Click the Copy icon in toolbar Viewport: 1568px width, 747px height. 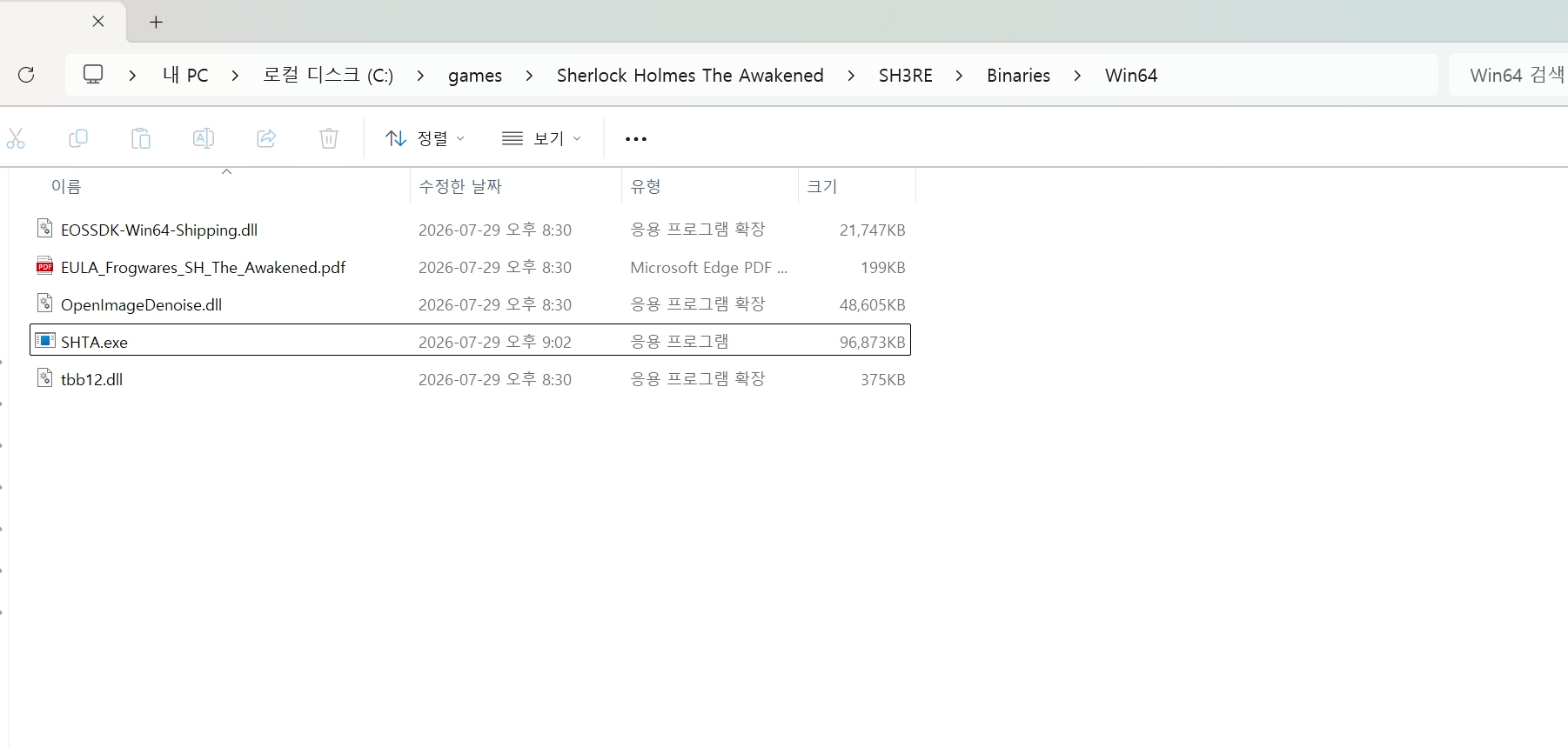78,138
